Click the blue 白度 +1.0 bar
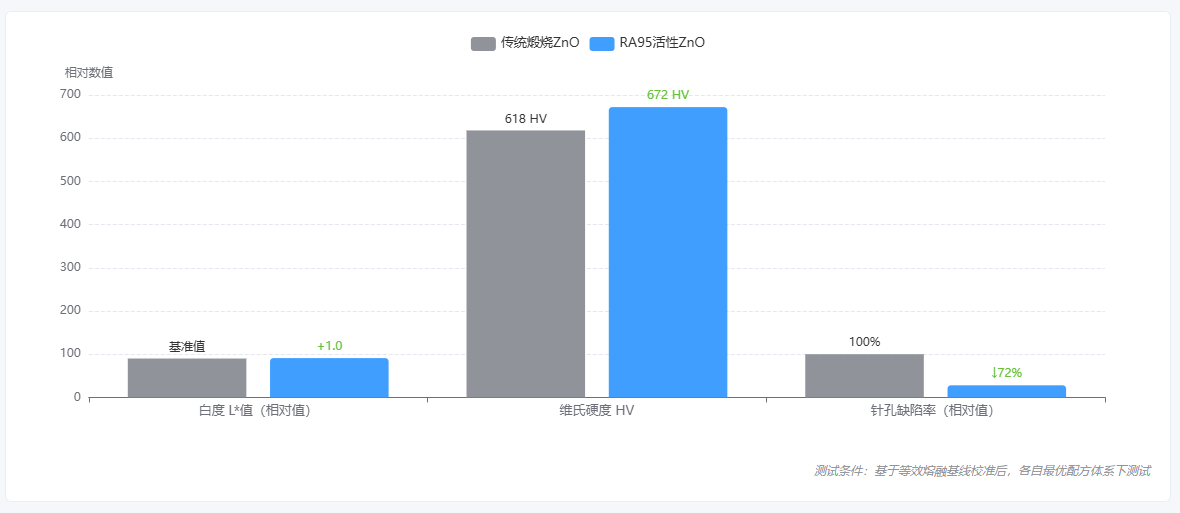 [x=329, y=378]
